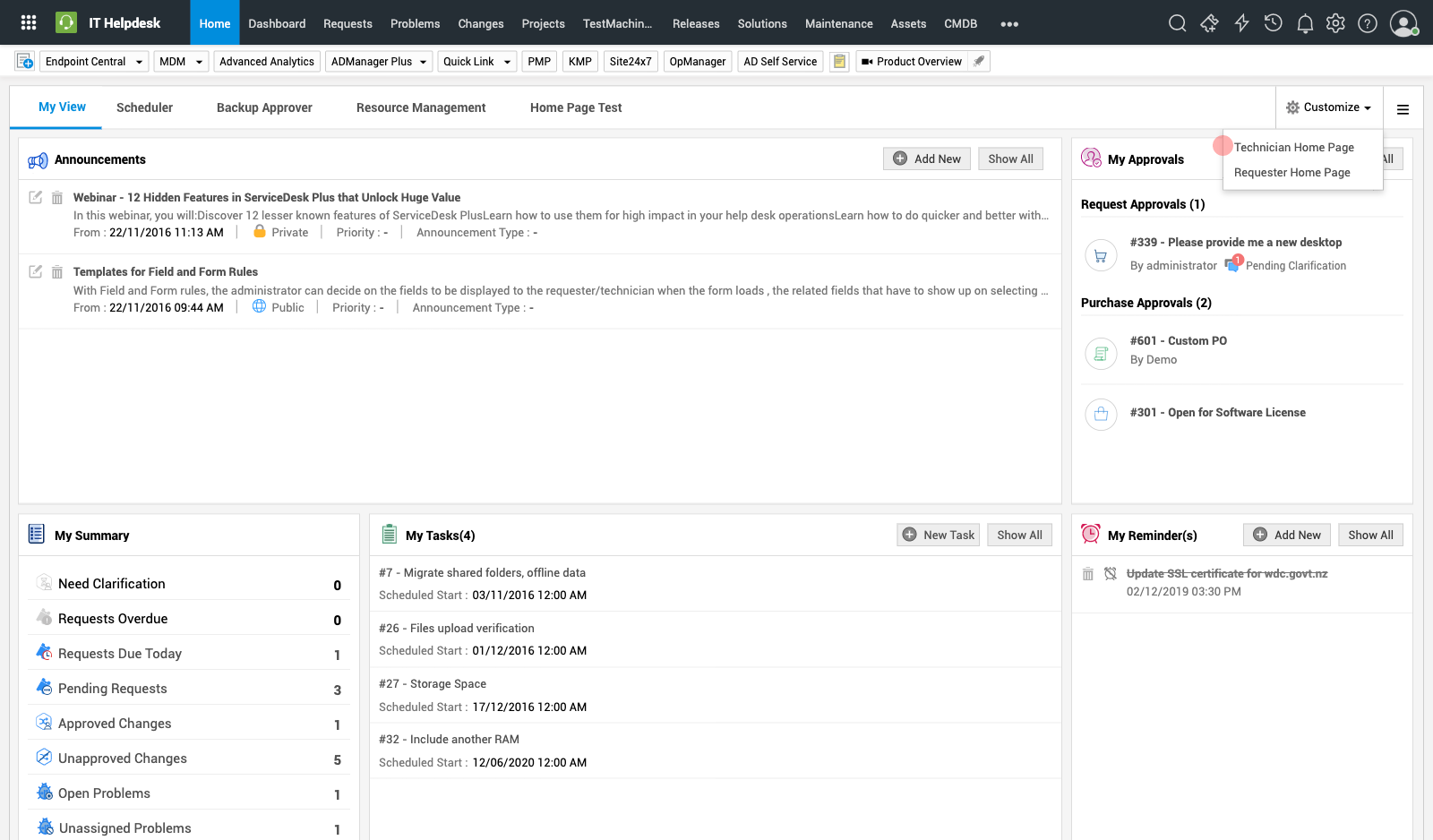Open request #339 Please provide new desktop
The height and width of the screenshot is (840, 1433).
tap(1235, 243)
